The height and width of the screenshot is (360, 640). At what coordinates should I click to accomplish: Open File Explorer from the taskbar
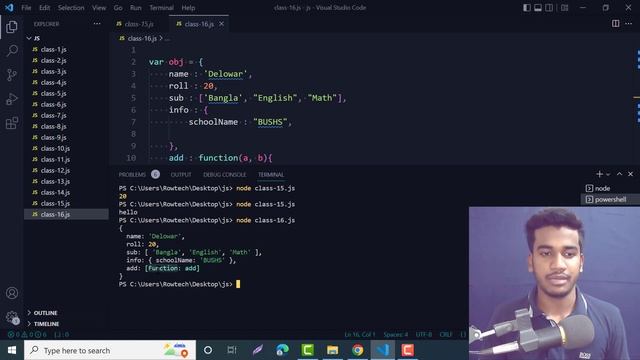(x=332, y=350)
